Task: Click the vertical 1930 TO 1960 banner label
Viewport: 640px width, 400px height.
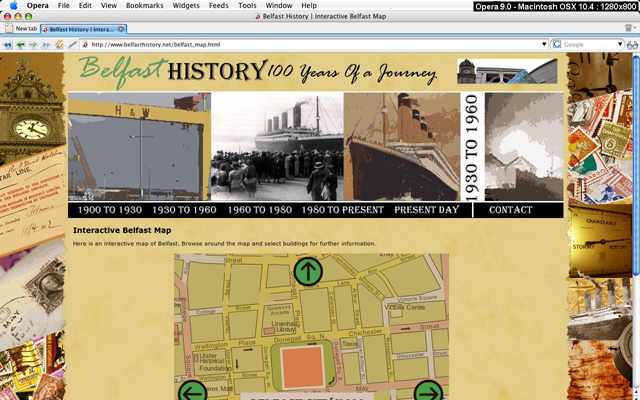Action: [472, 147]
